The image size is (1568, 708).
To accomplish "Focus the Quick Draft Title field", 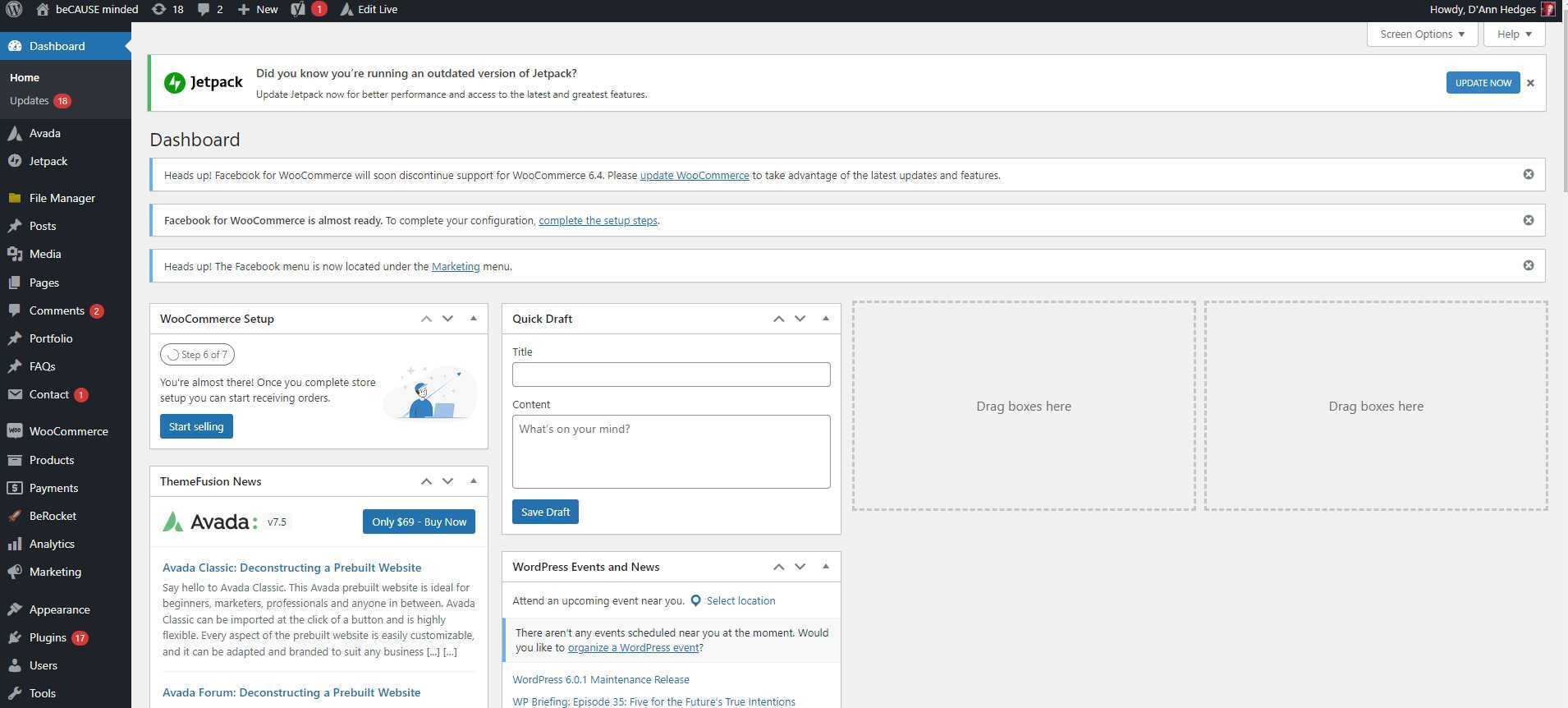I will coord(671,375).
